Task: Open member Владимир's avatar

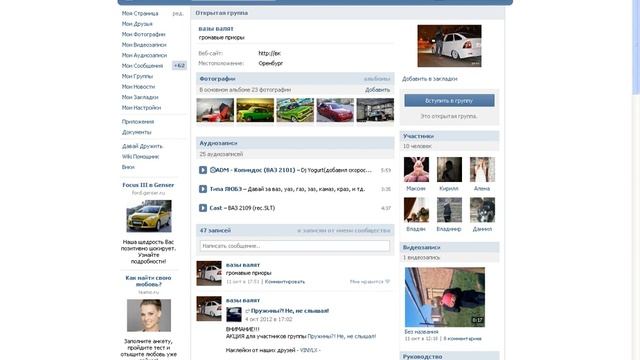Action: [449, 210]
